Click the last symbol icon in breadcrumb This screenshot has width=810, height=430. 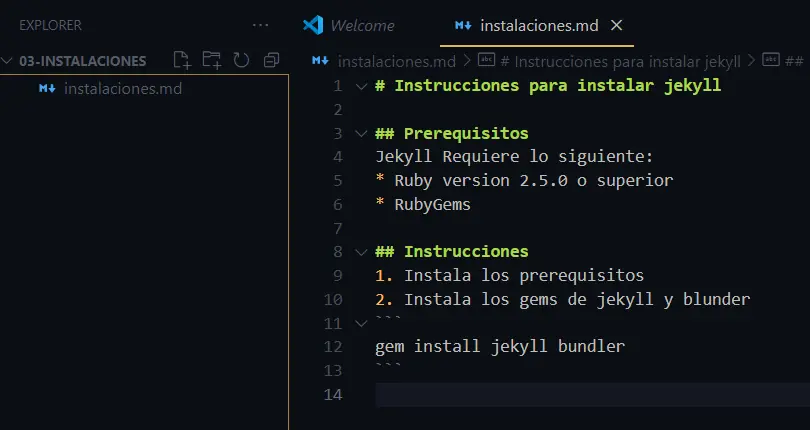[771, 60]
